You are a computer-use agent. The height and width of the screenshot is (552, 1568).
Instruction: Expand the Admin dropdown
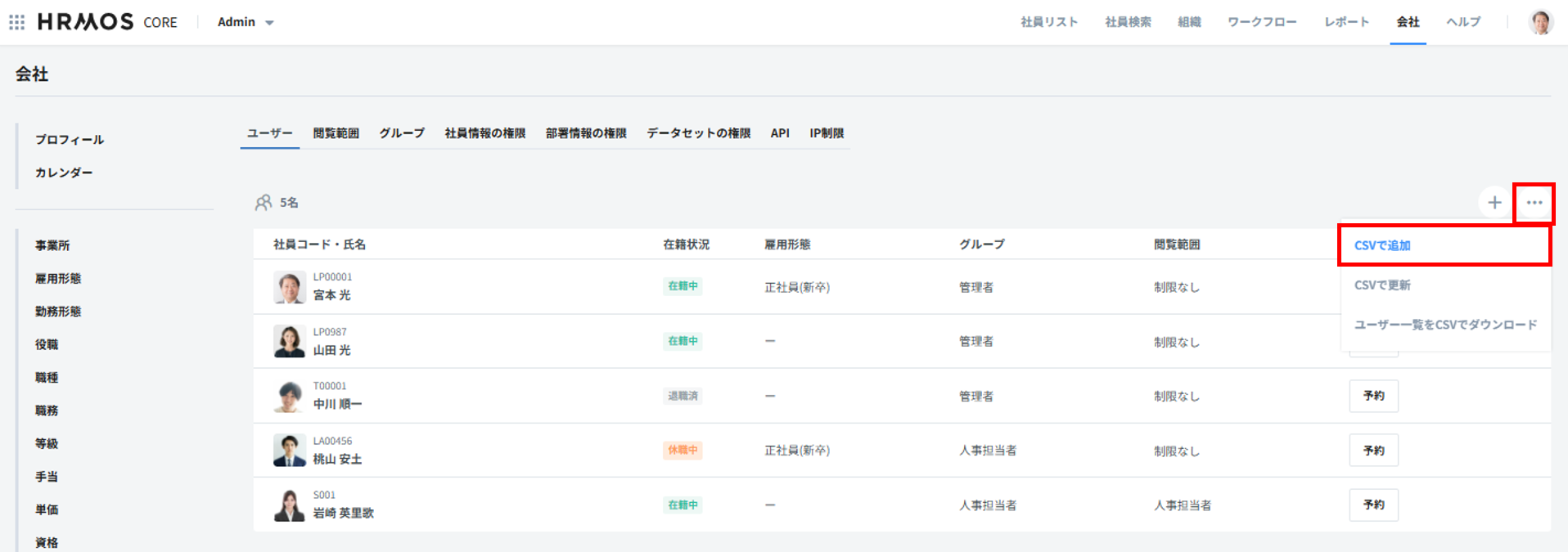pos(246,22)
